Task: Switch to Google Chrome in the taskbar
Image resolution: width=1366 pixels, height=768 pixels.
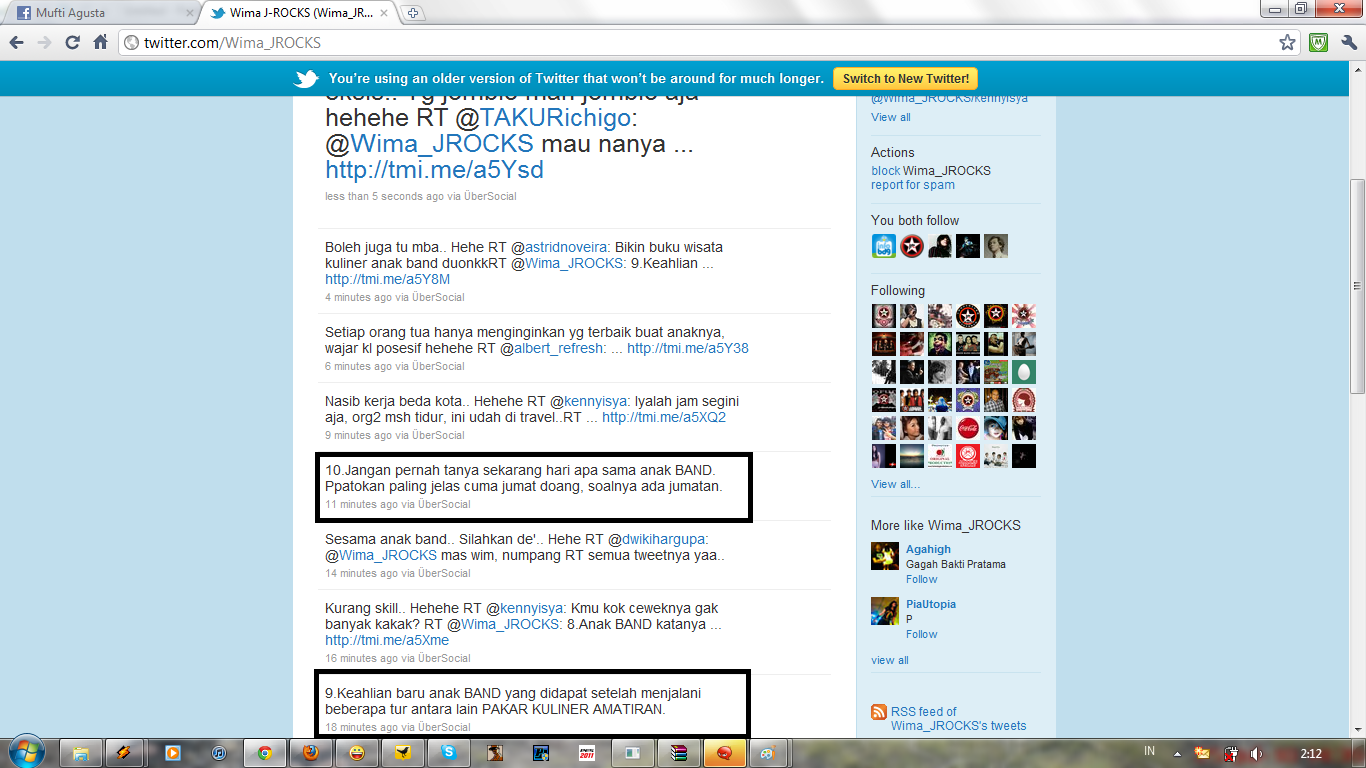Action: pyautogui.click(x=264, y=753)
